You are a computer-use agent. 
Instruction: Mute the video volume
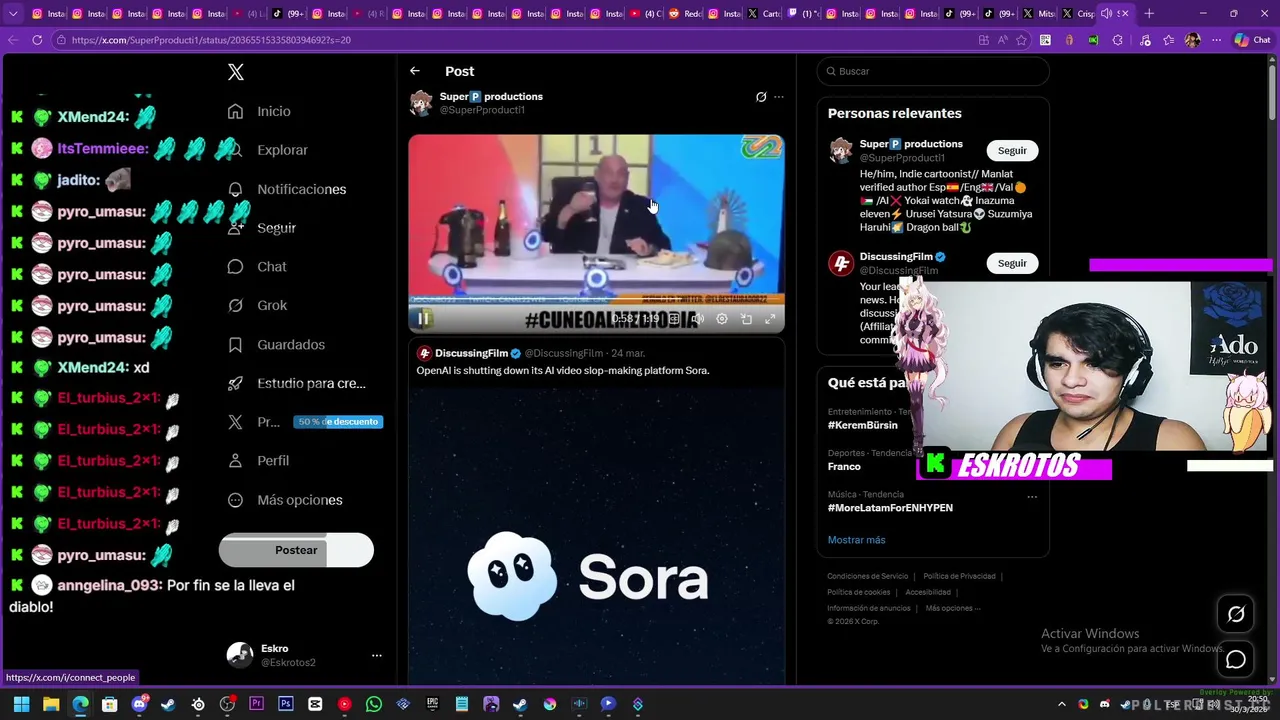pos(697,319)
